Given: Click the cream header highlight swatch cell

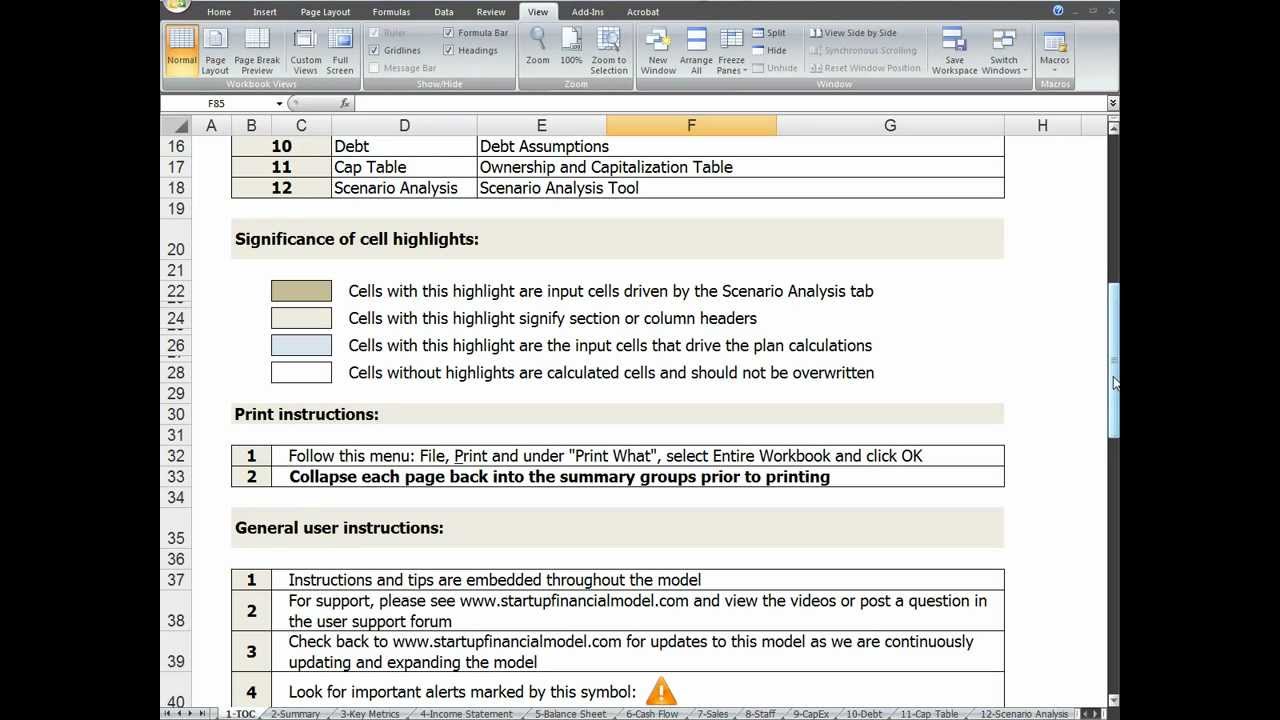Looking at the screenshot, I should 301,318.
